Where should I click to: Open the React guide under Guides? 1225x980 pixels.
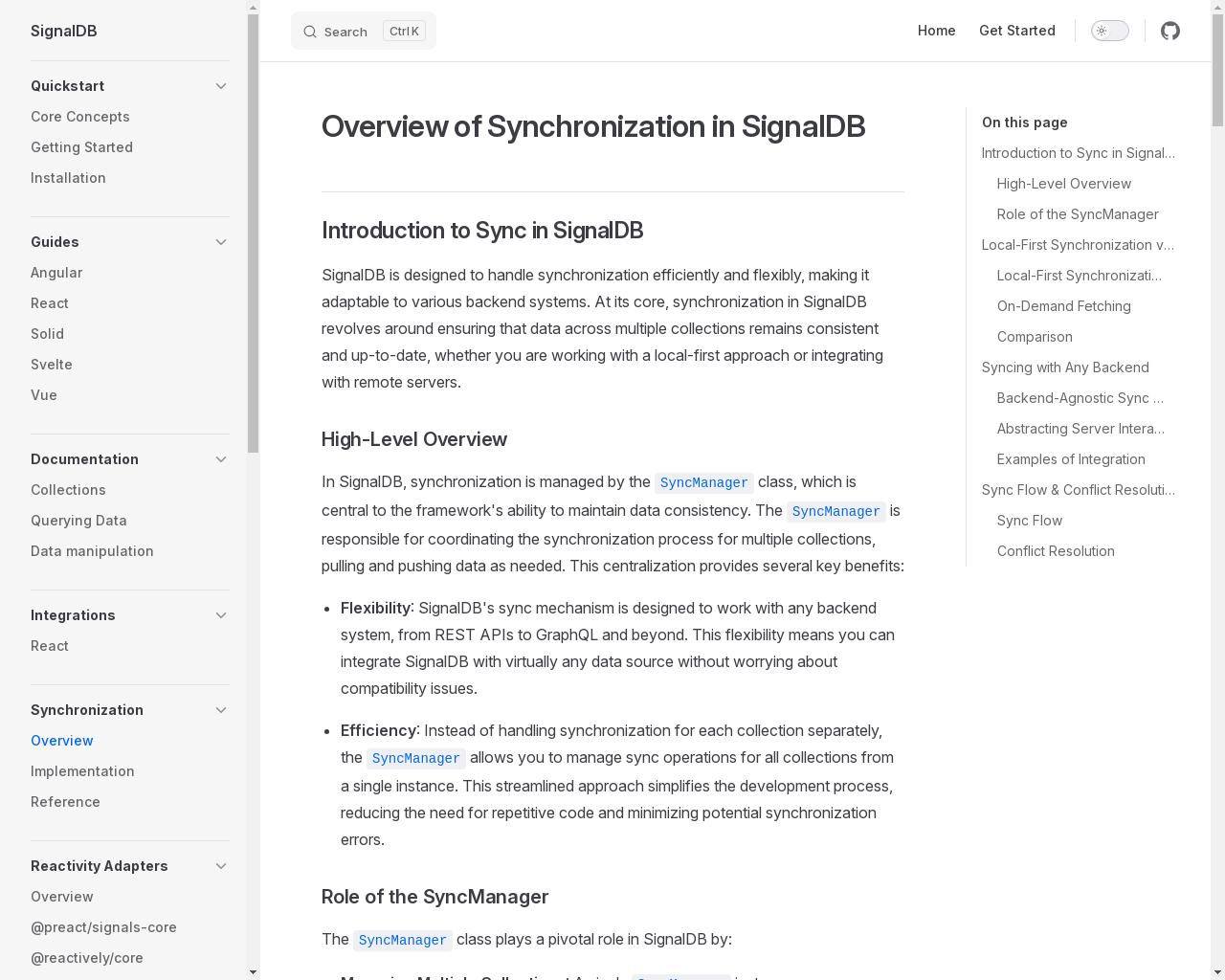pyautogui.click(x=50, y=303)
